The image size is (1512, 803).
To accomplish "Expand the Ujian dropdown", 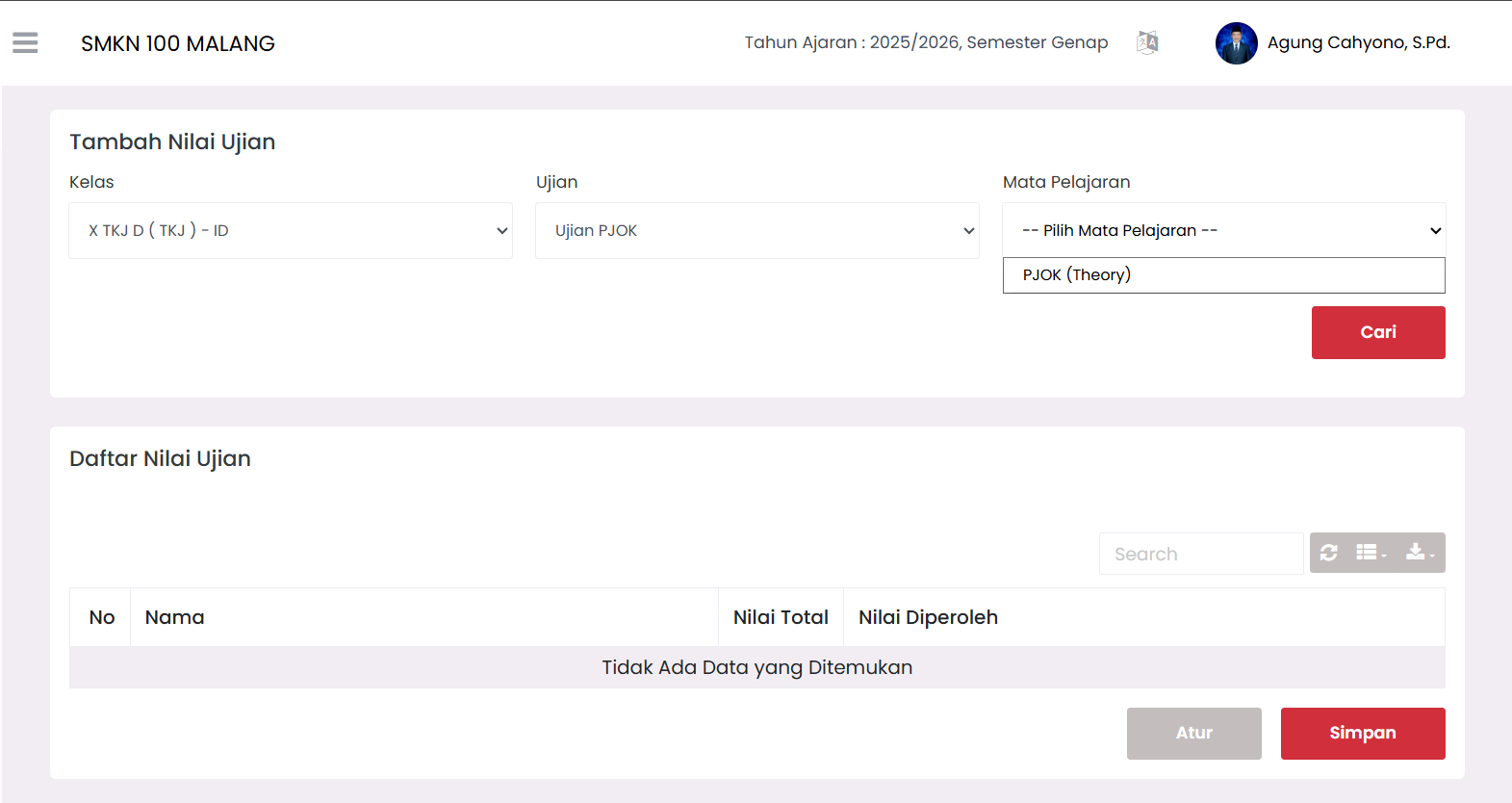I will (756, 230).
